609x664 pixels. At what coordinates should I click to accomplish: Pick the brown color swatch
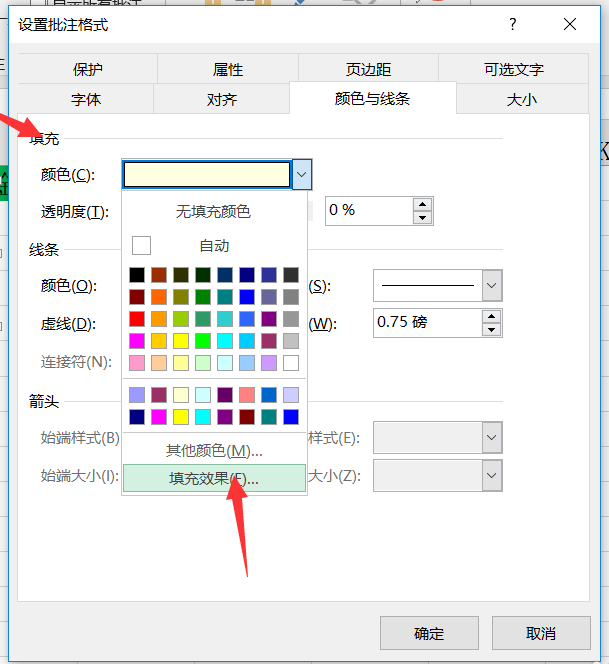pos(159,275)
